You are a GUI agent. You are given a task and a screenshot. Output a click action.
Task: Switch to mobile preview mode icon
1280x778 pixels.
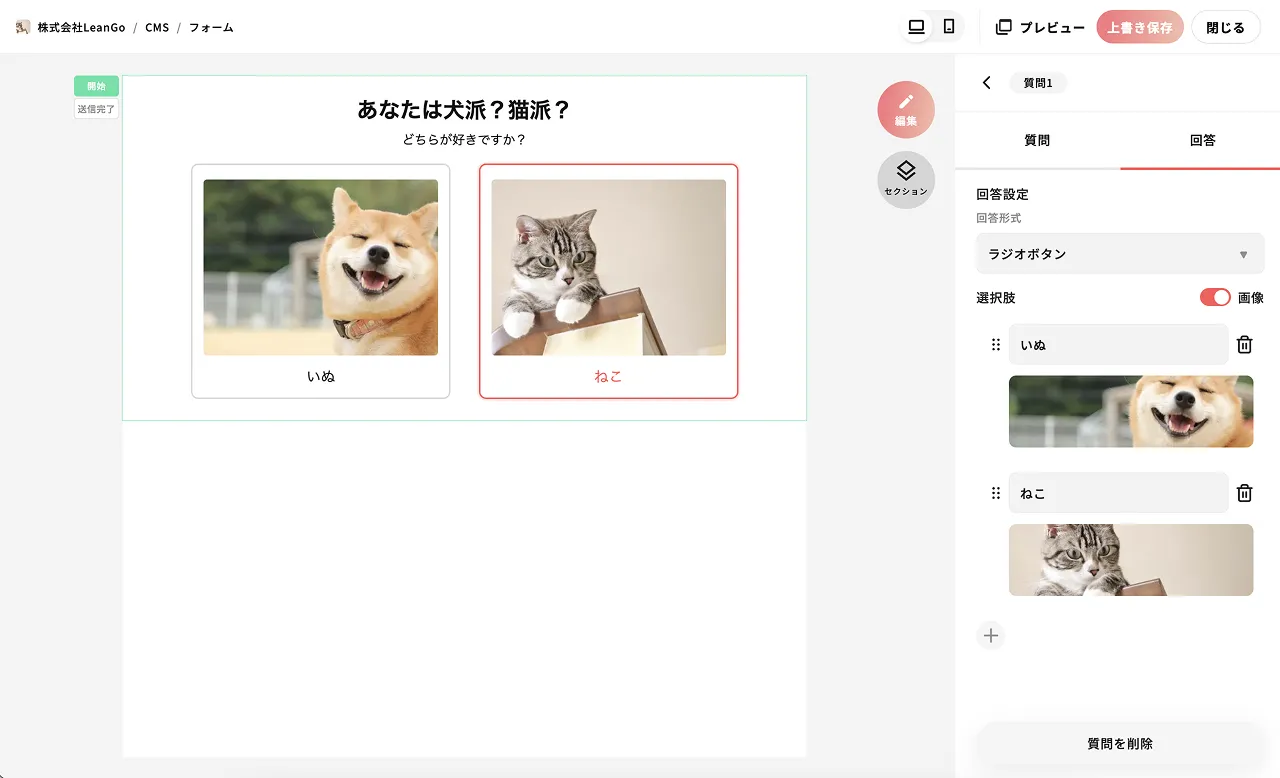click(x=949, y=27)
